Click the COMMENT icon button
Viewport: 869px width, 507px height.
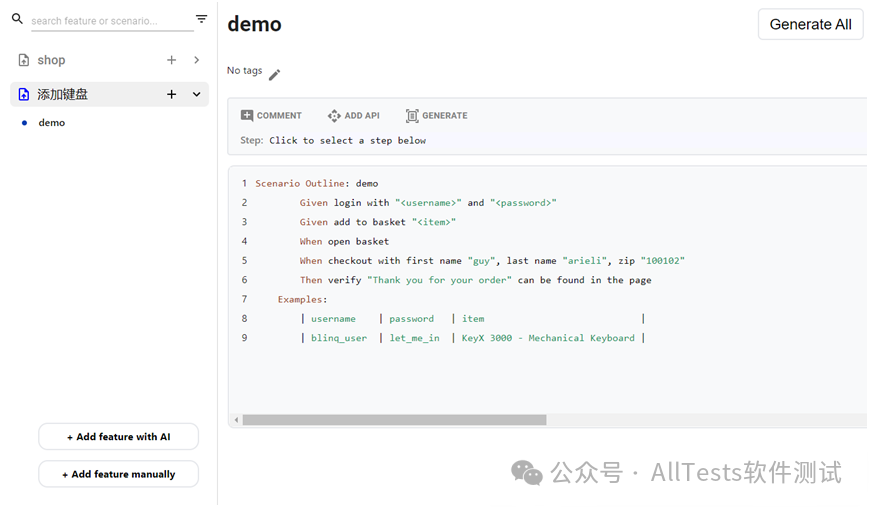pos(247,115)
